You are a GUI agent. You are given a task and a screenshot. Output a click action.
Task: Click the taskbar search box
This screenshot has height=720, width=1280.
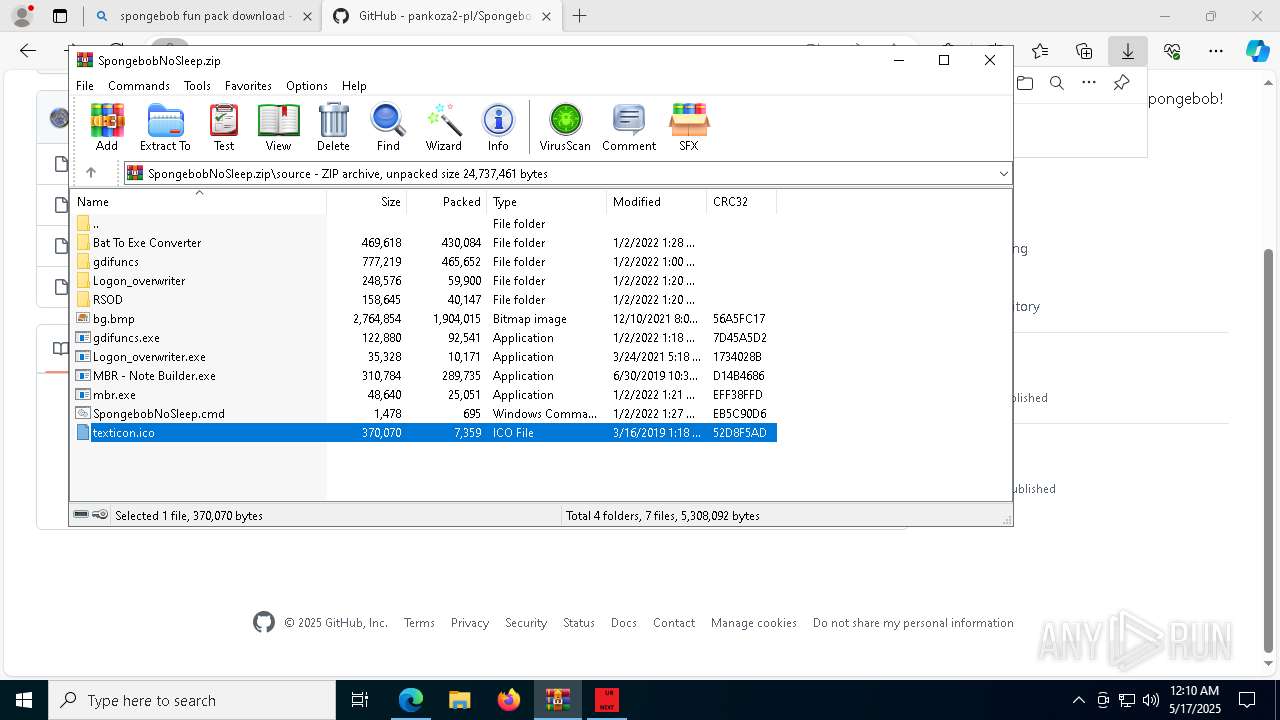tap(192, 700)
